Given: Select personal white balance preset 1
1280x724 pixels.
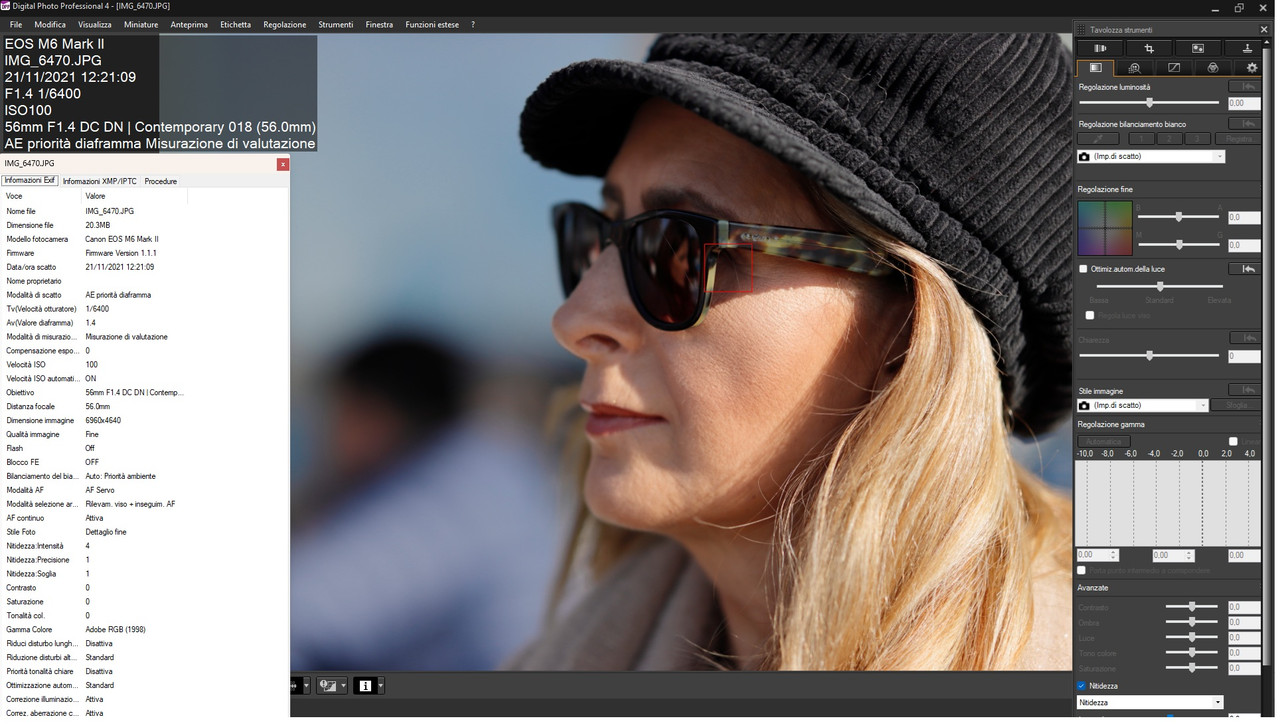Looking at the screenshot, I should pos(1141,139).
